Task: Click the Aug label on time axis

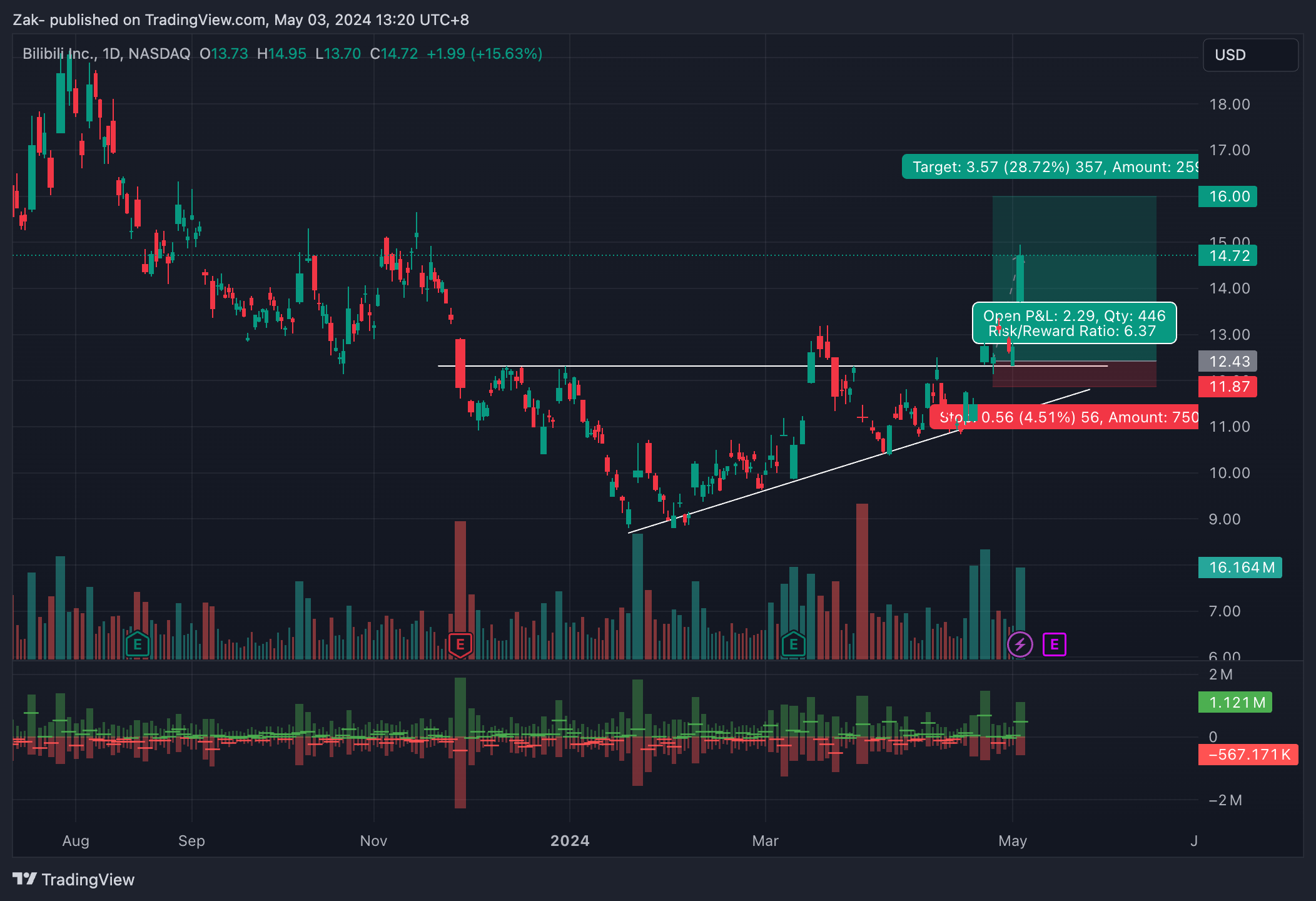Action: 76,841
